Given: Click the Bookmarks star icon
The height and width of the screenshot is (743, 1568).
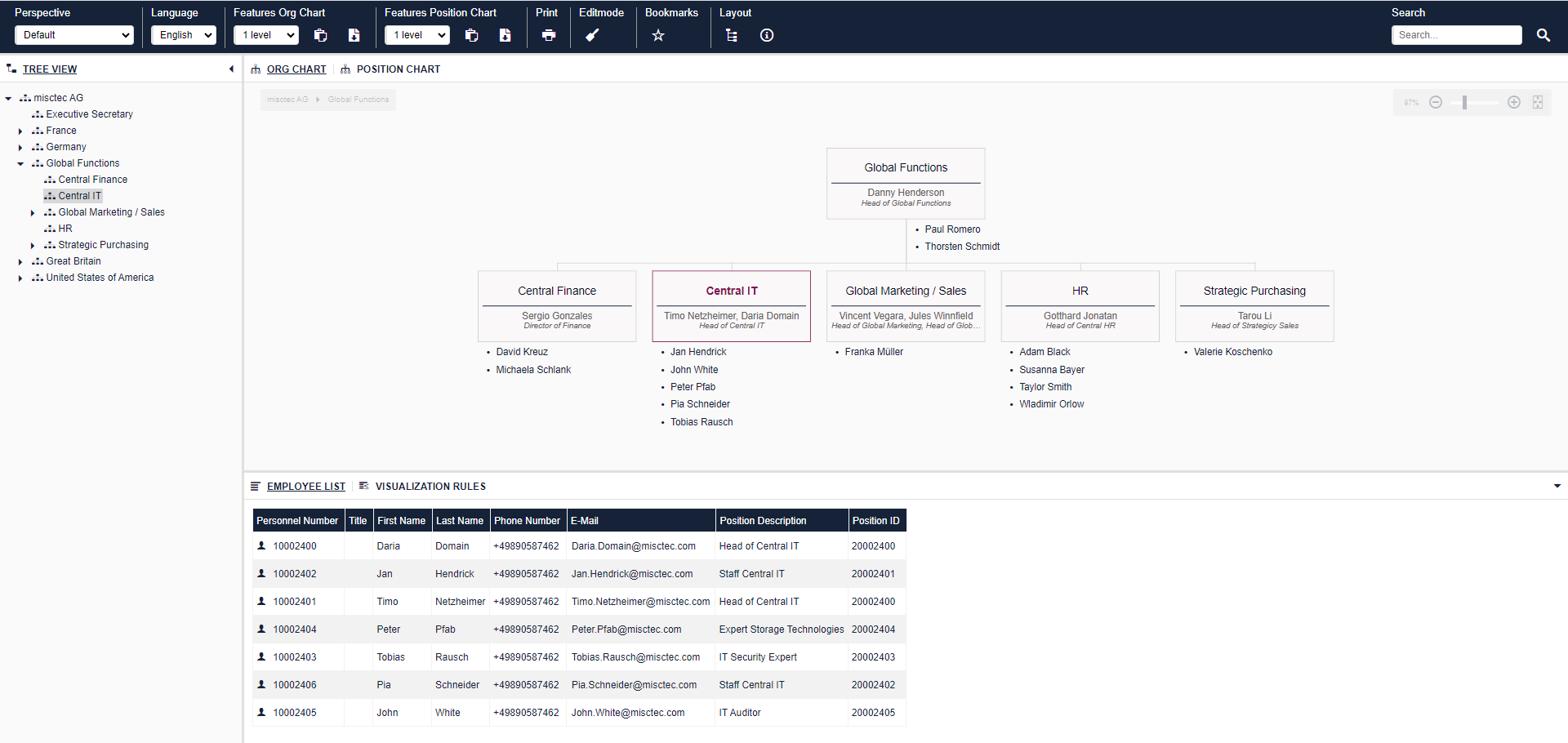Looking at the screenshot, I should tap(658, 35).
